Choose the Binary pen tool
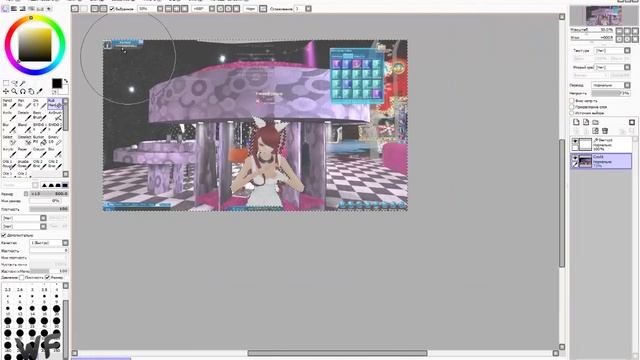This screenshot has height=360, width=640. [x=55, y=140]
